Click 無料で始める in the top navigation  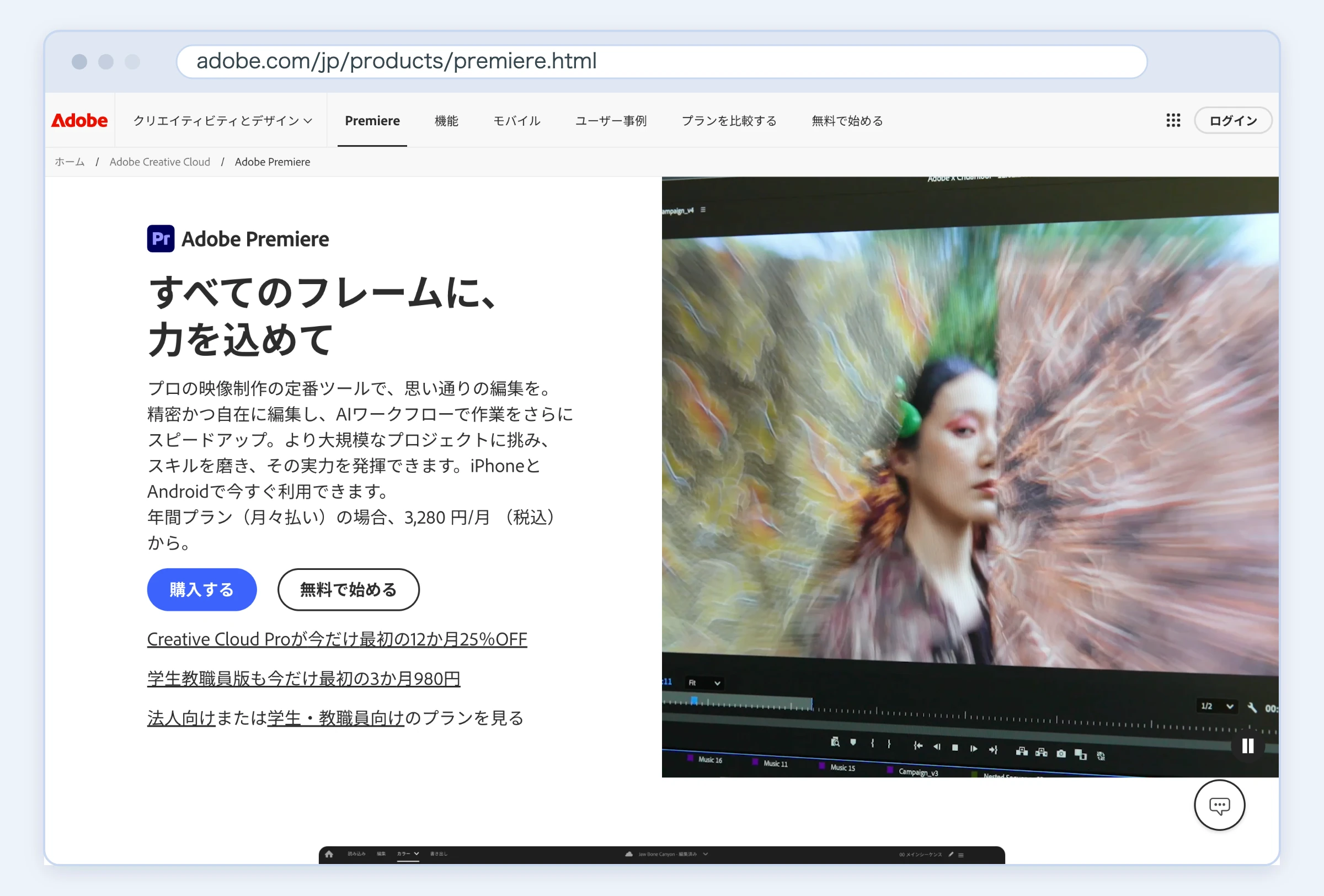(x=847, y=121)
